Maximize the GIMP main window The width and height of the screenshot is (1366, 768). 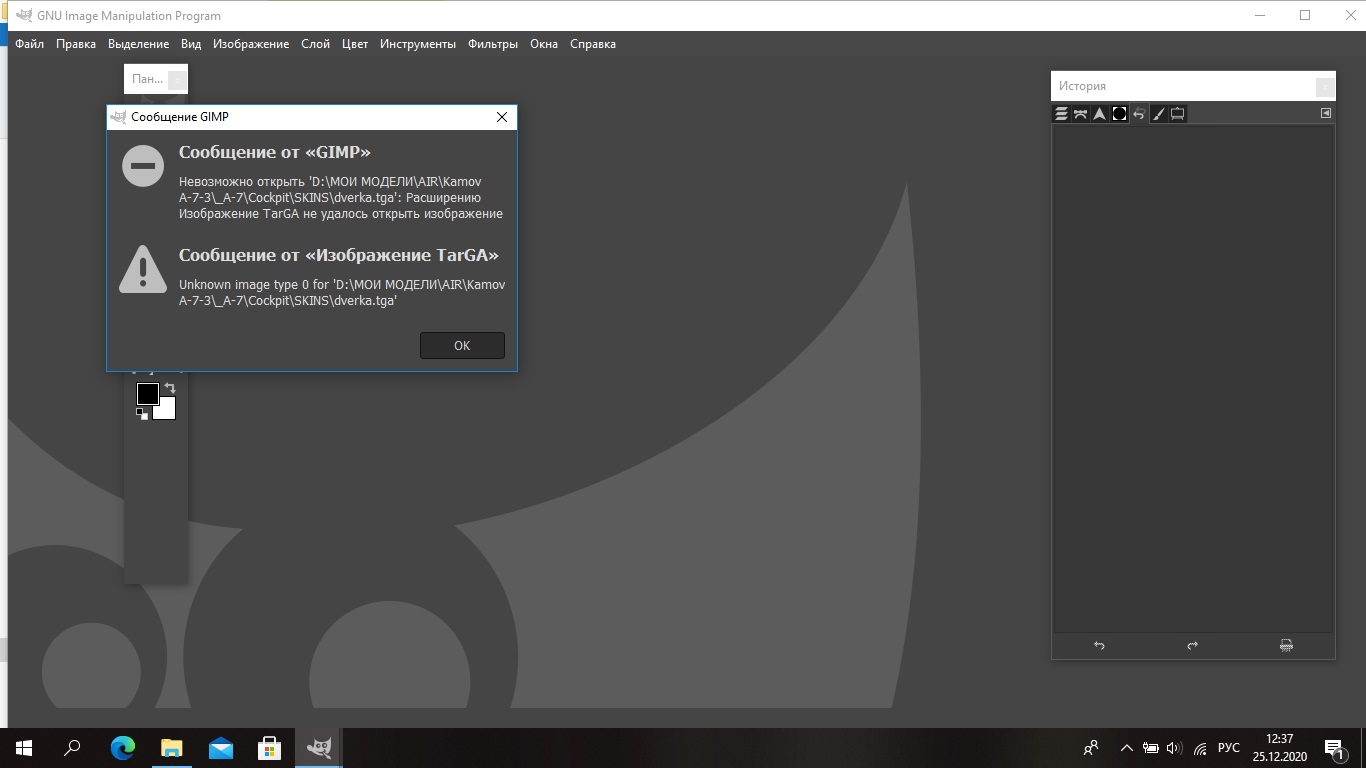pos(1305,15)
